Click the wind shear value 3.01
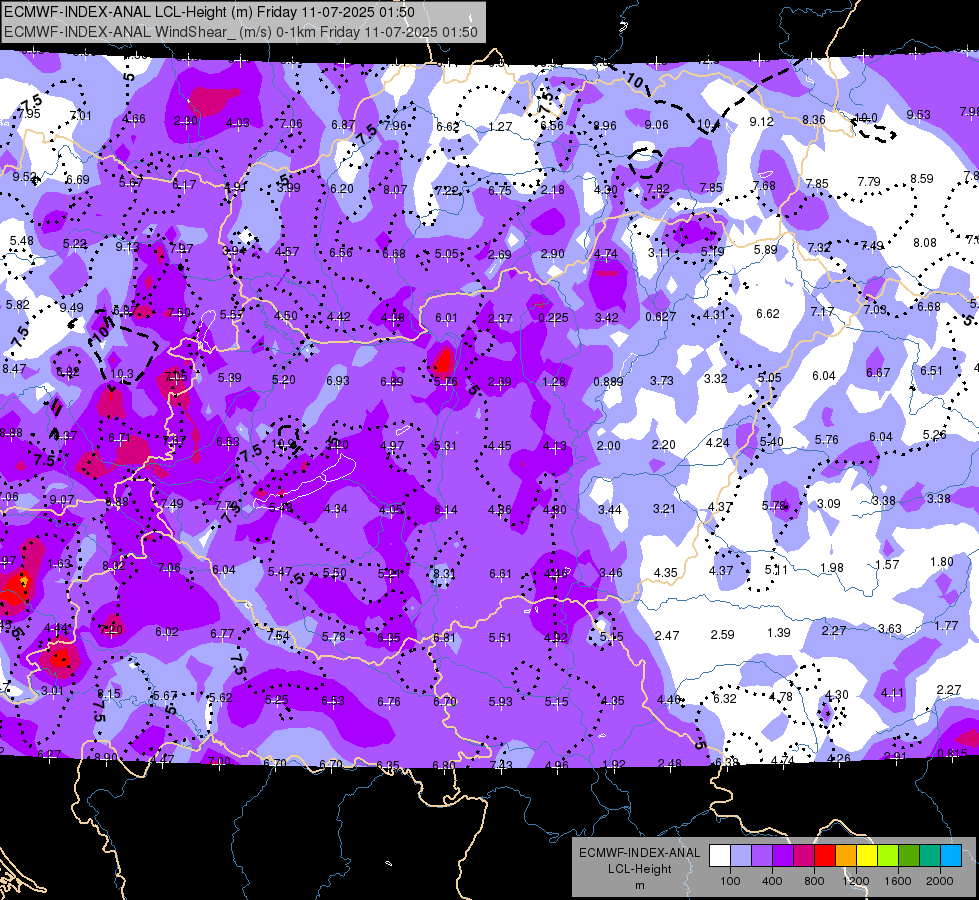979x900 pixels. tap(52, 690)
